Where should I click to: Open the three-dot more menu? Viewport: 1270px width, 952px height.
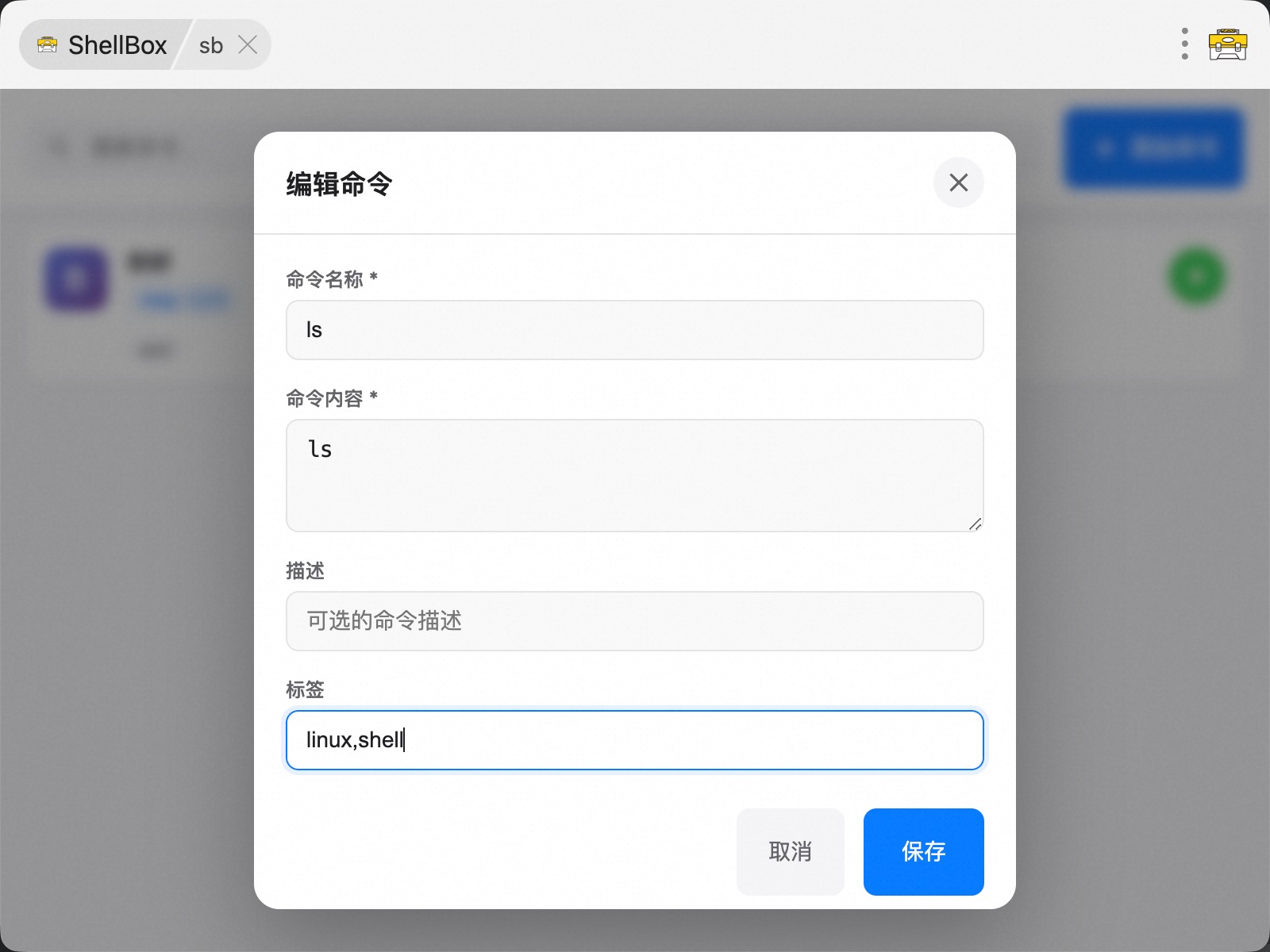pyautogui.click(x=1185, y=44)
